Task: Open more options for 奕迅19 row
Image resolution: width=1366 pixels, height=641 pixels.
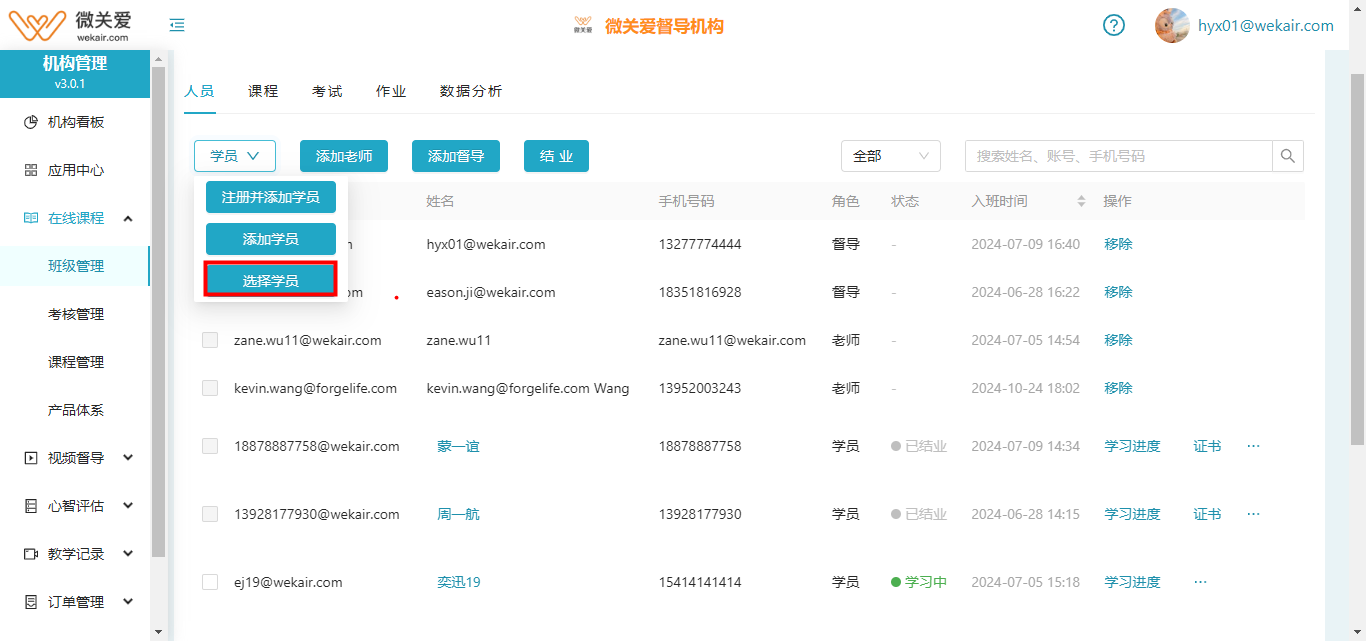Action: pos(1201,582)
